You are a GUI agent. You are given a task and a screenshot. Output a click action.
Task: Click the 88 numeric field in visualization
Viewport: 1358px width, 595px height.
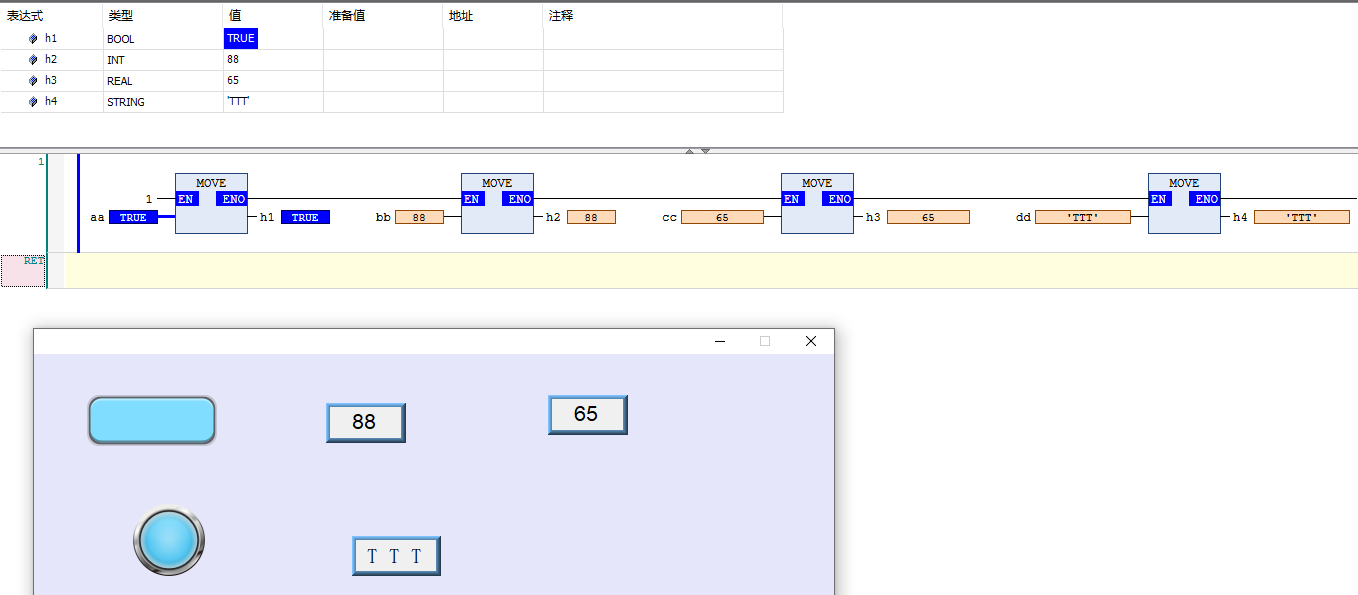366,422
